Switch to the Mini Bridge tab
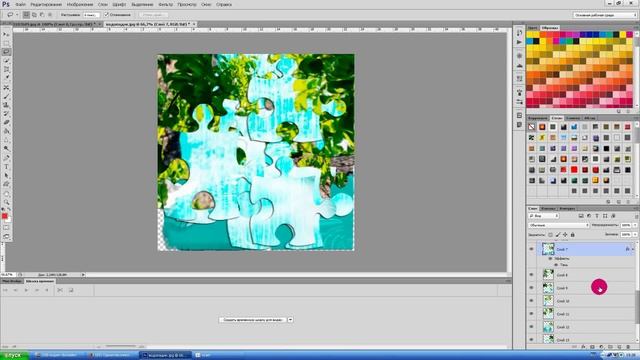 (x=12, y=281)
